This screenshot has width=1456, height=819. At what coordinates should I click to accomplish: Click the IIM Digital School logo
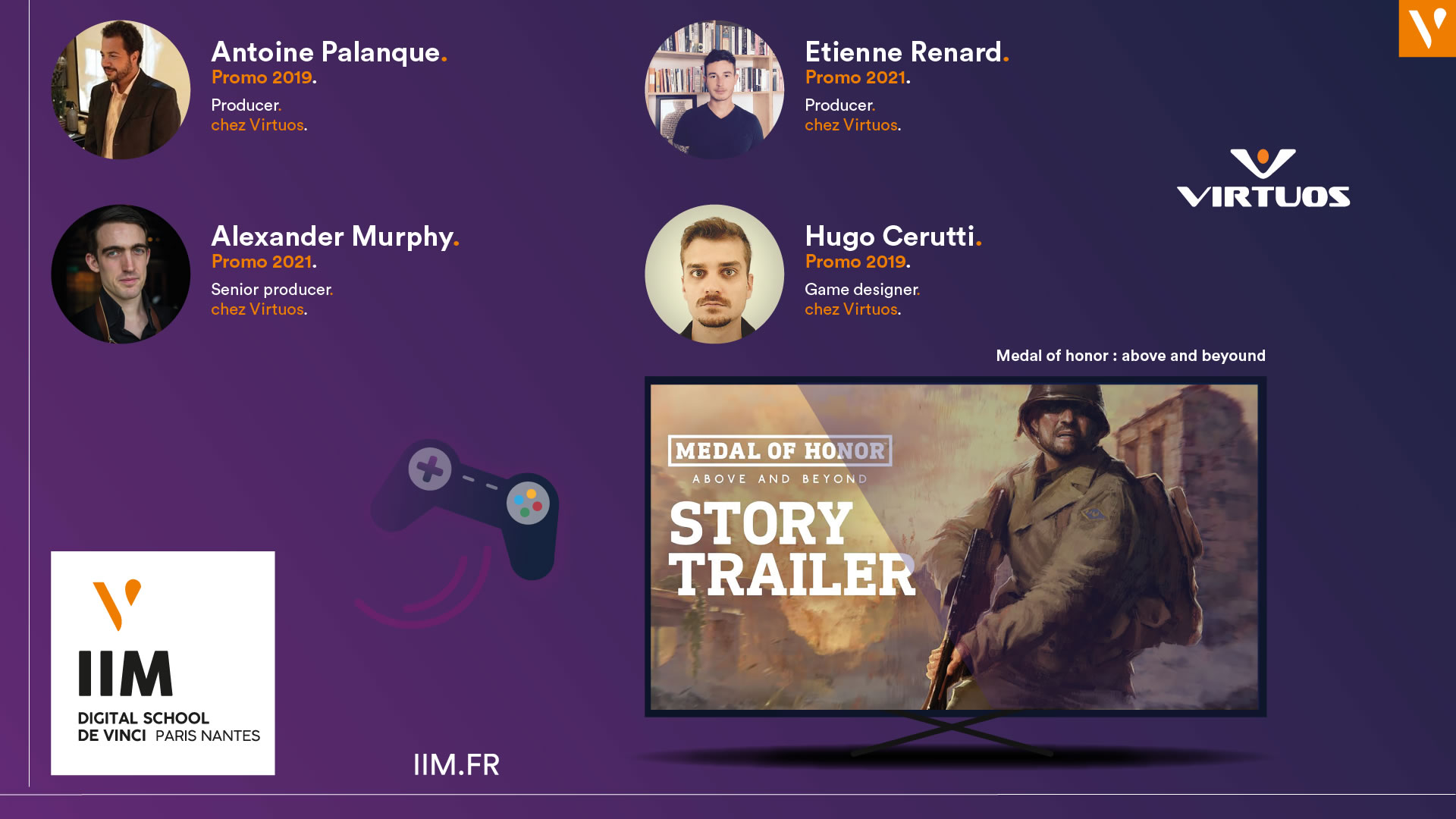162,663
